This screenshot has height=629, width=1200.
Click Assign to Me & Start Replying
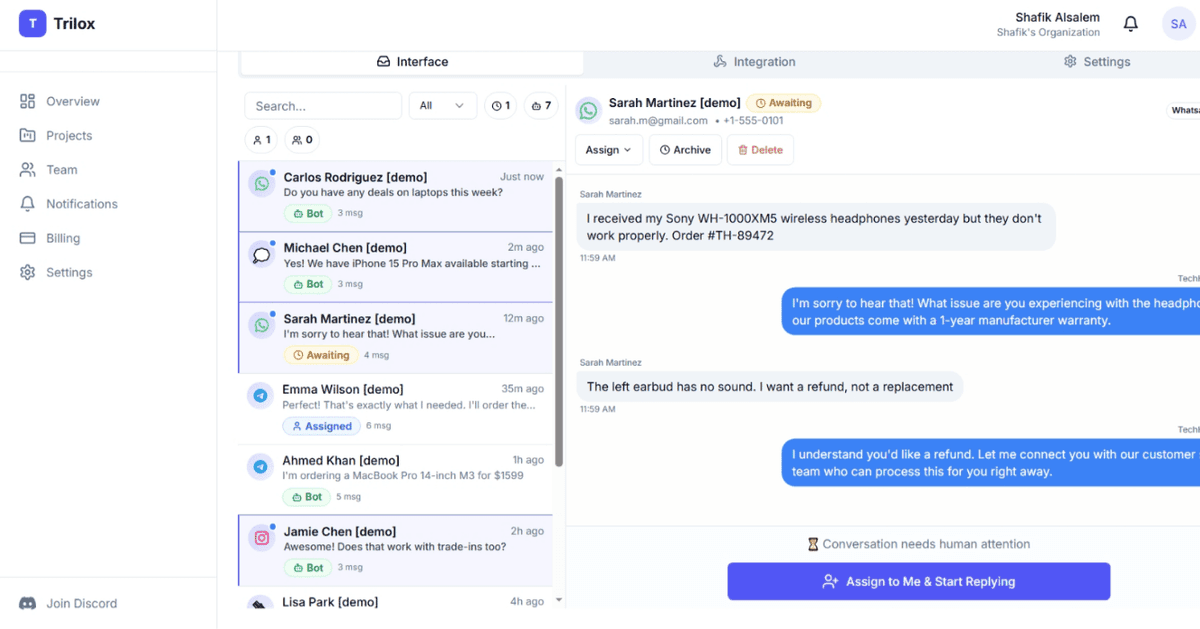(918, 581)
